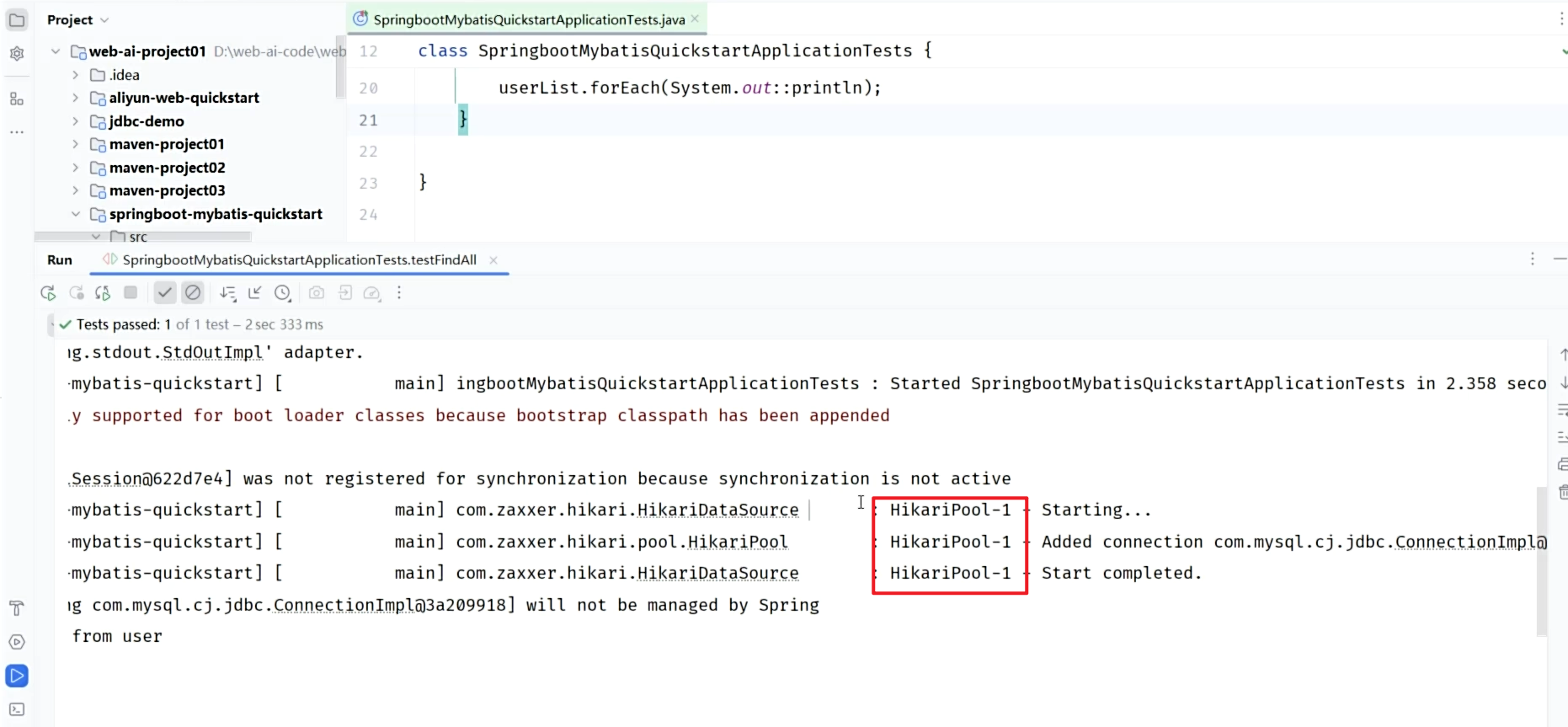Toggle Show Passed tests checkmark

(165, 292)
